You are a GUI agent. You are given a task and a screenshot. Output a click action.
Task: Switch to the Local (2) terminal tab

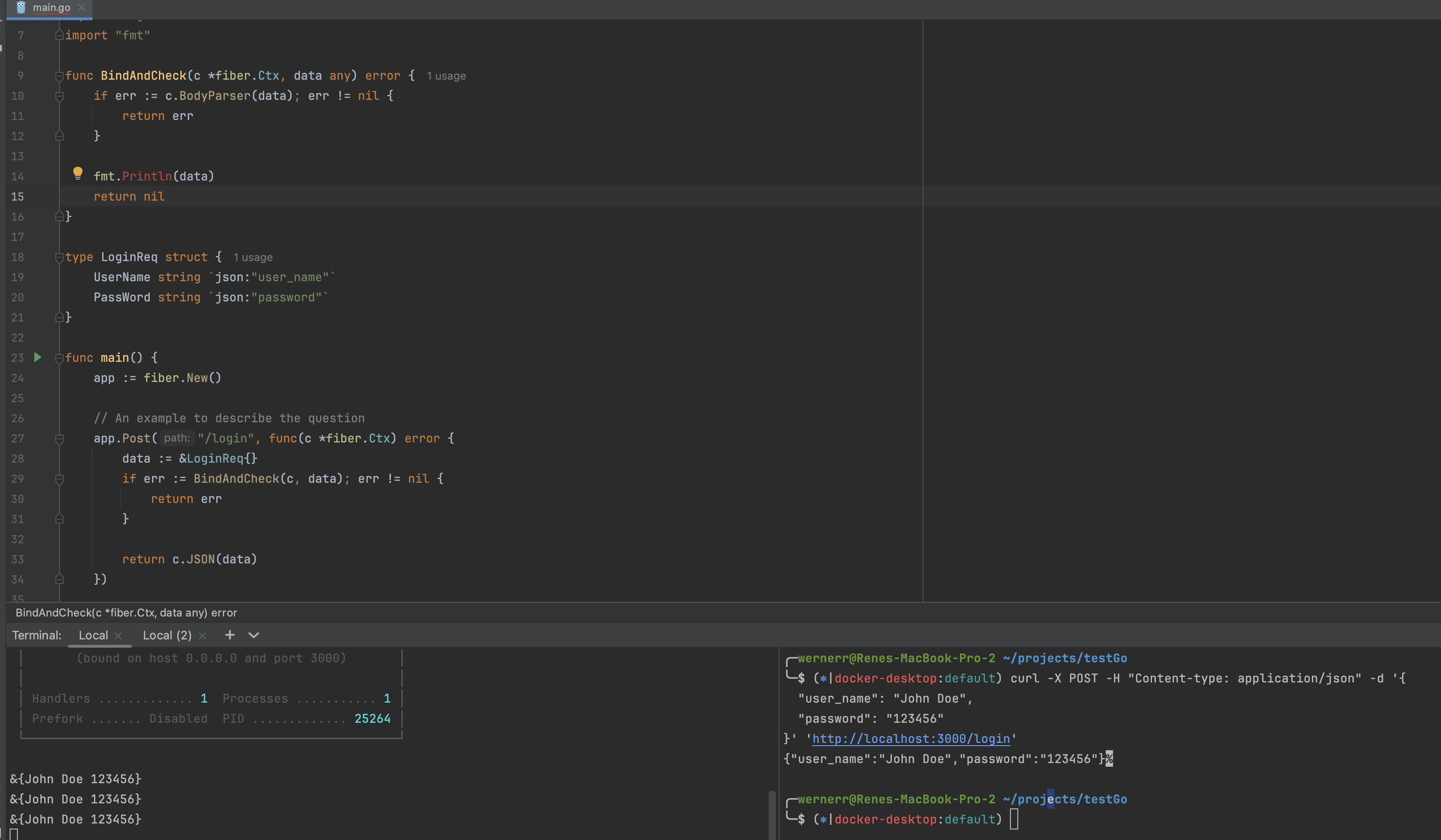point(166,635)
